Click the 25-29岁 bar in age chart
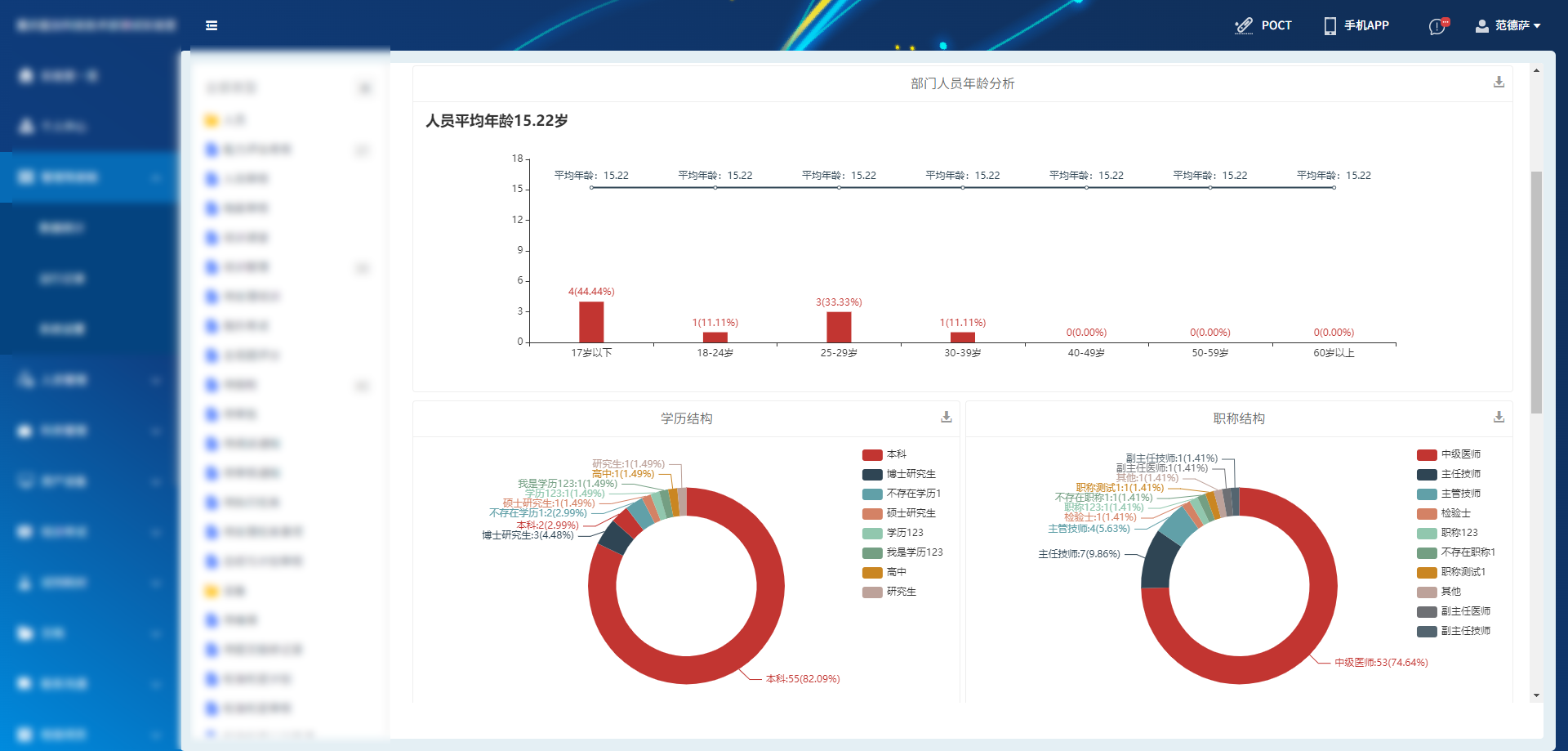Image resolution: width=1568 pixels, height=751 pixels. coord(839,327)
